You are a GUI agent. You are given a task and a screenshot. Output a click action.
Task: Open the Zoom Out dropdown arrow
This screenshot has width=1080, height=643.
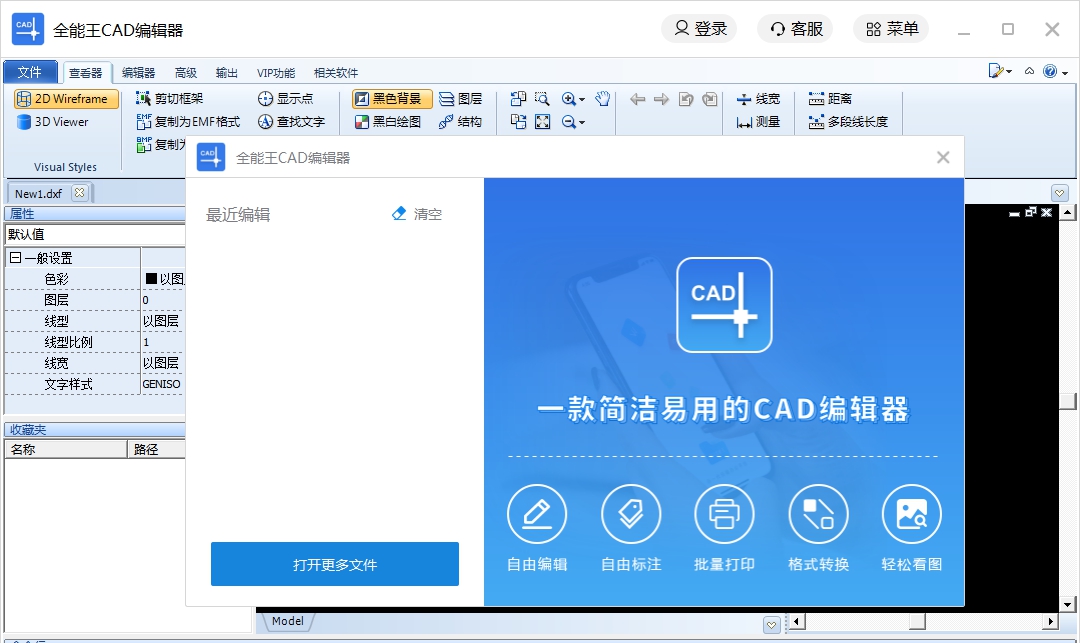pos(583,121)
